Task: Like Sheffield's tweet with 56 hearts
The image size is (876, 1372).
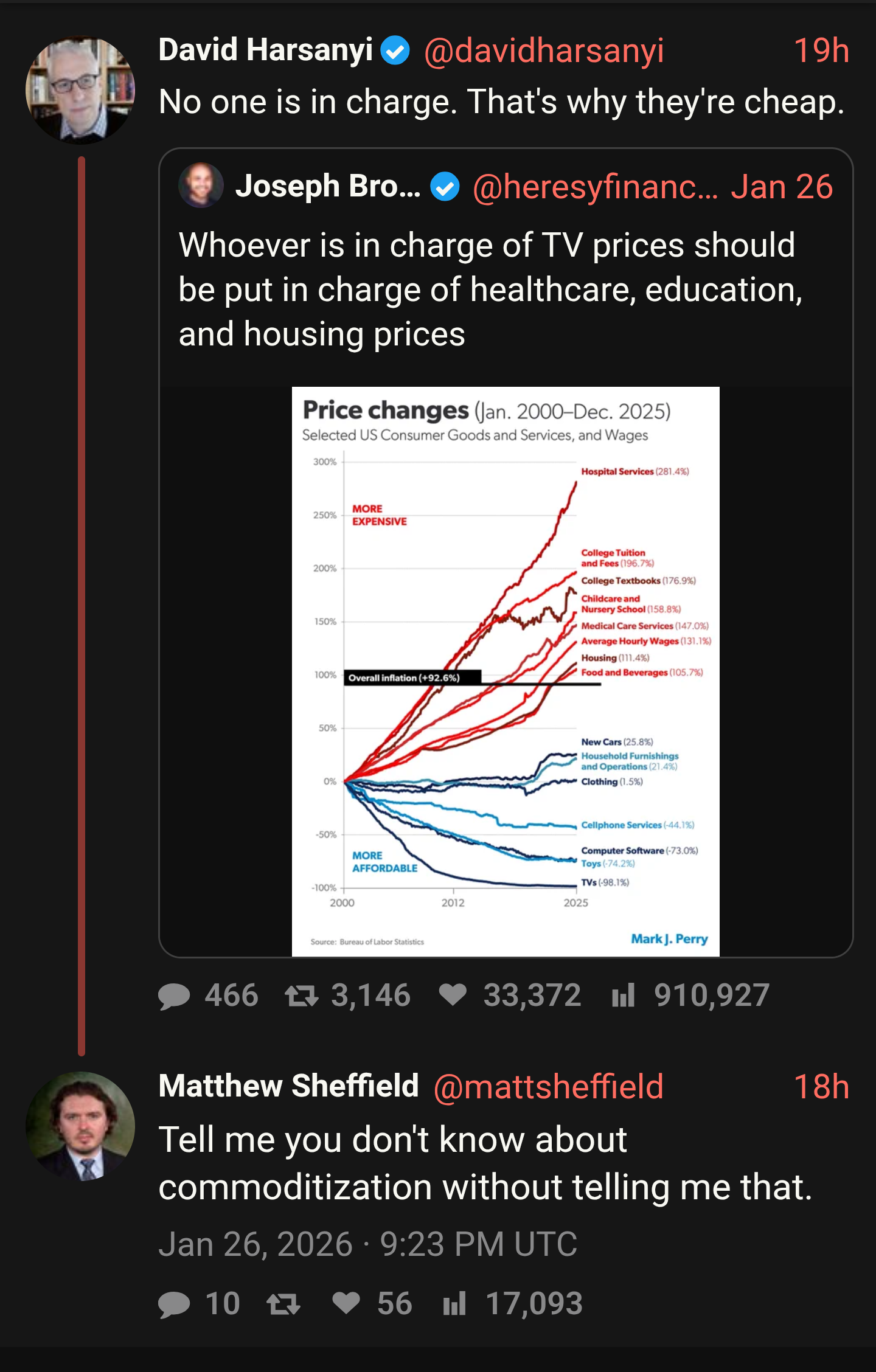Action: pyautogui.click(x=347, y=1303)
